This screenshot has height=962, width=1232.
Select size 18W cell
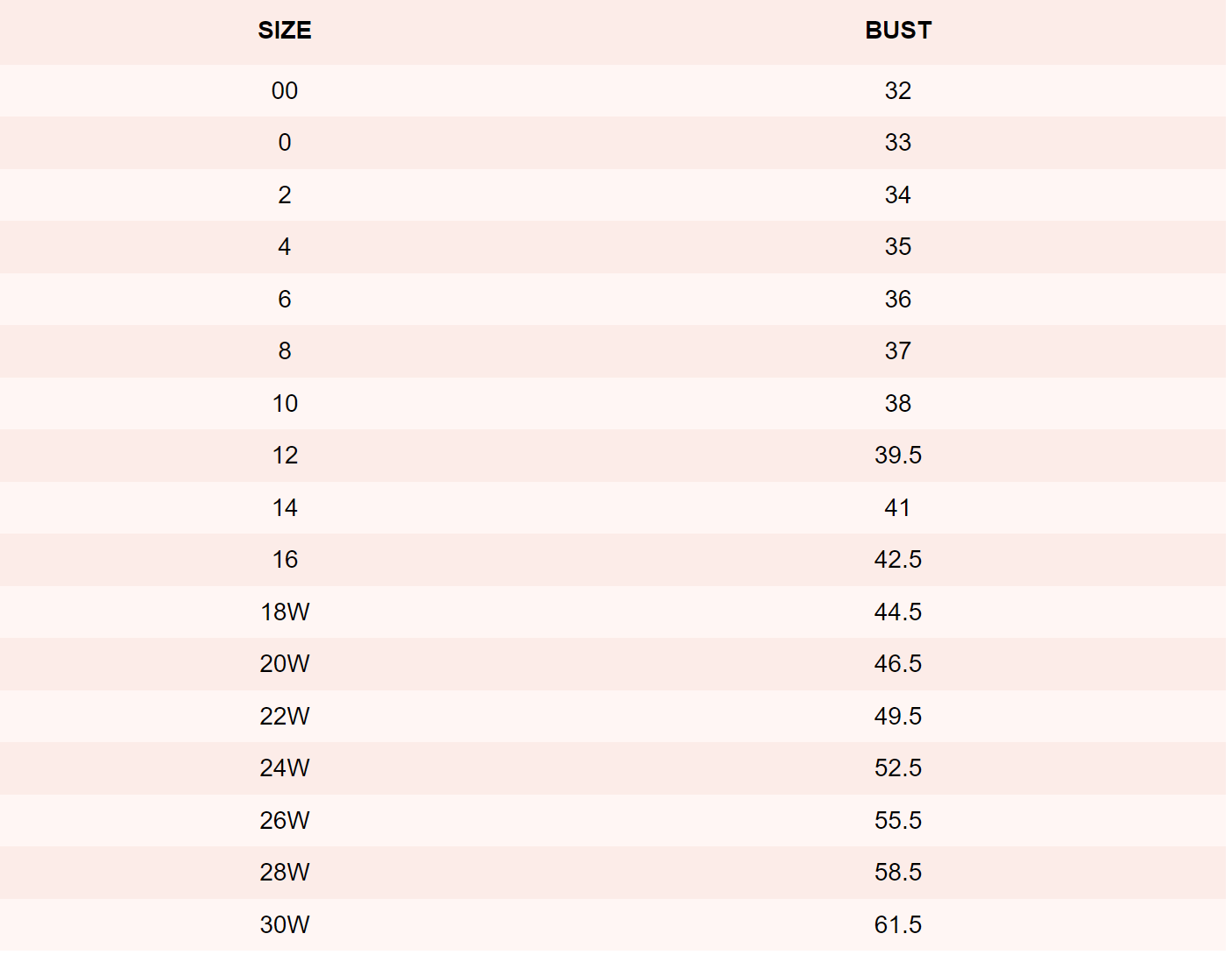click(x=285, y=612)
